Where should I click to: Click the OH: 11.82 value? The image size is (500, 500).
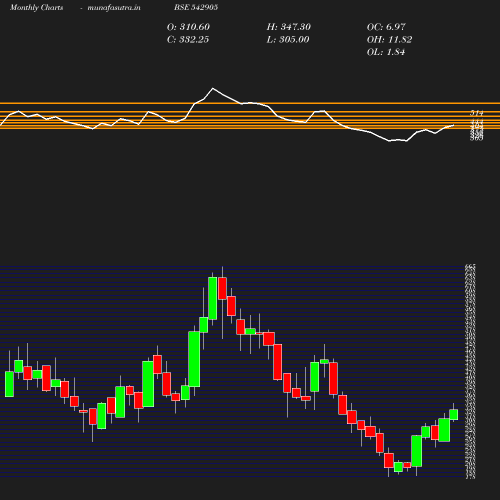coord(389,39)
